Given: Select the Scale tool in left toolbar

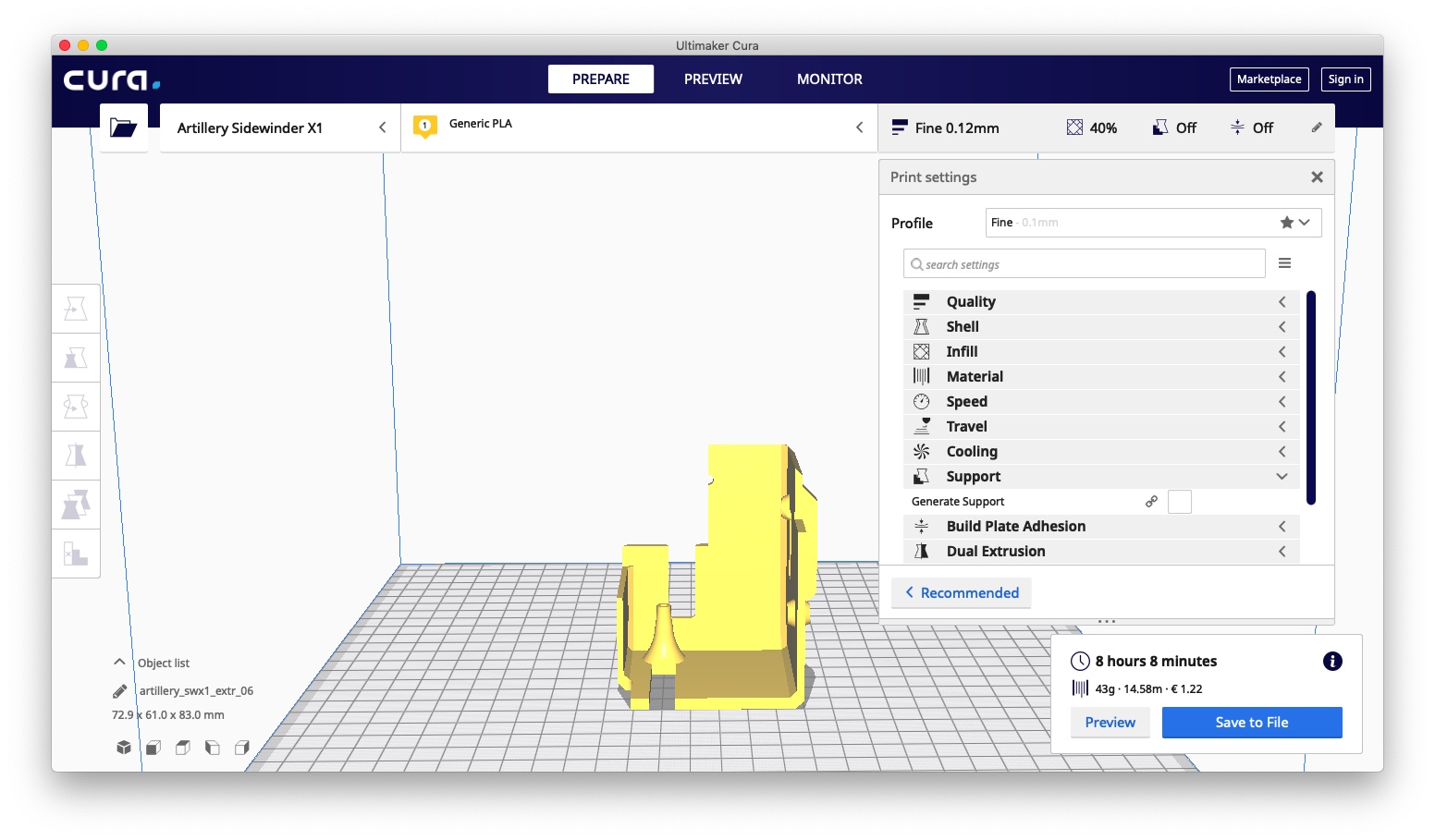Looking at the screenshot, I should tap(76, 358).
